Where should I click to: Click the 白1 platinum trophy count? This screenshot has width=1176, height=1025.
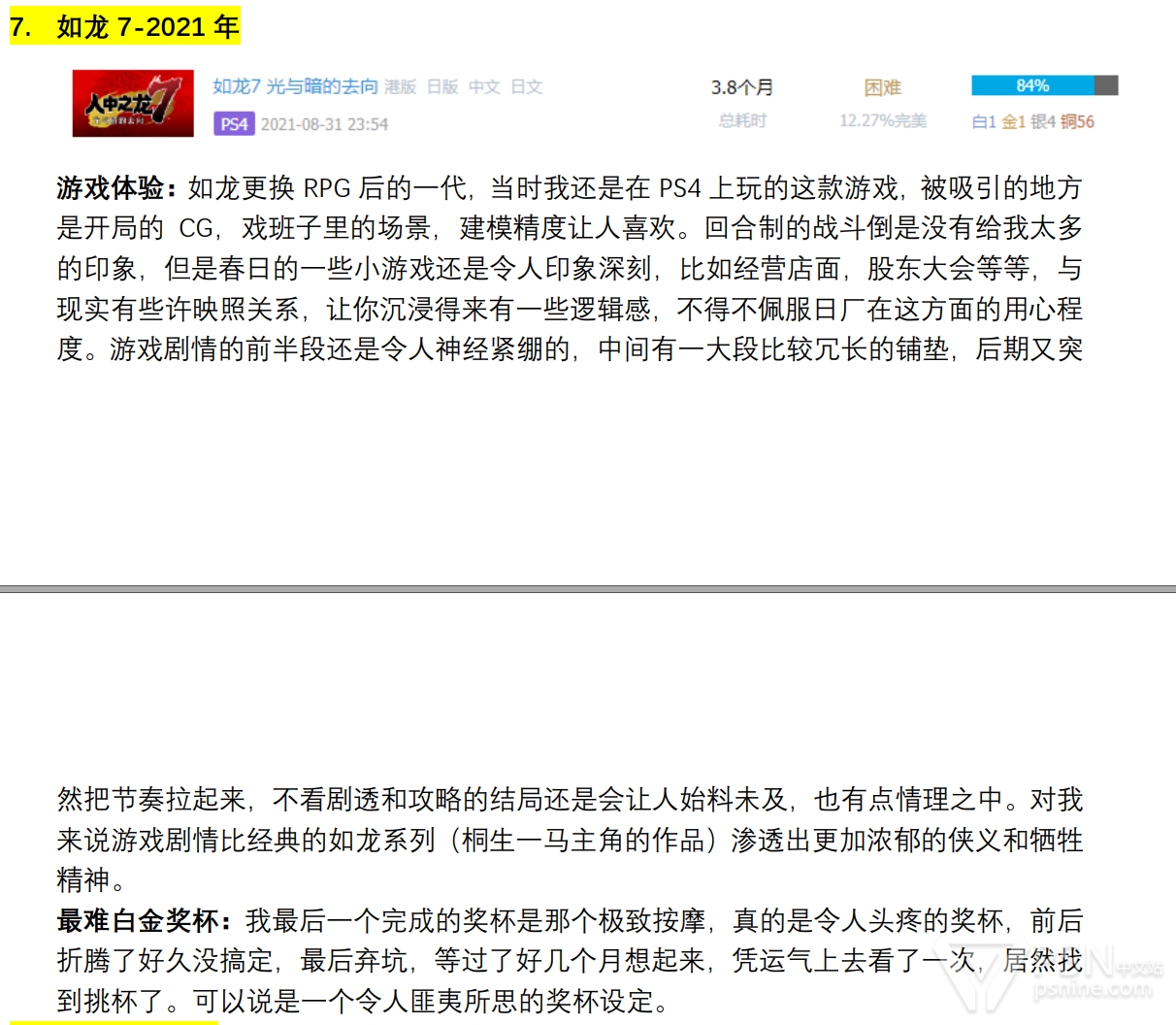pyautogui.click(x=984, y=121)
